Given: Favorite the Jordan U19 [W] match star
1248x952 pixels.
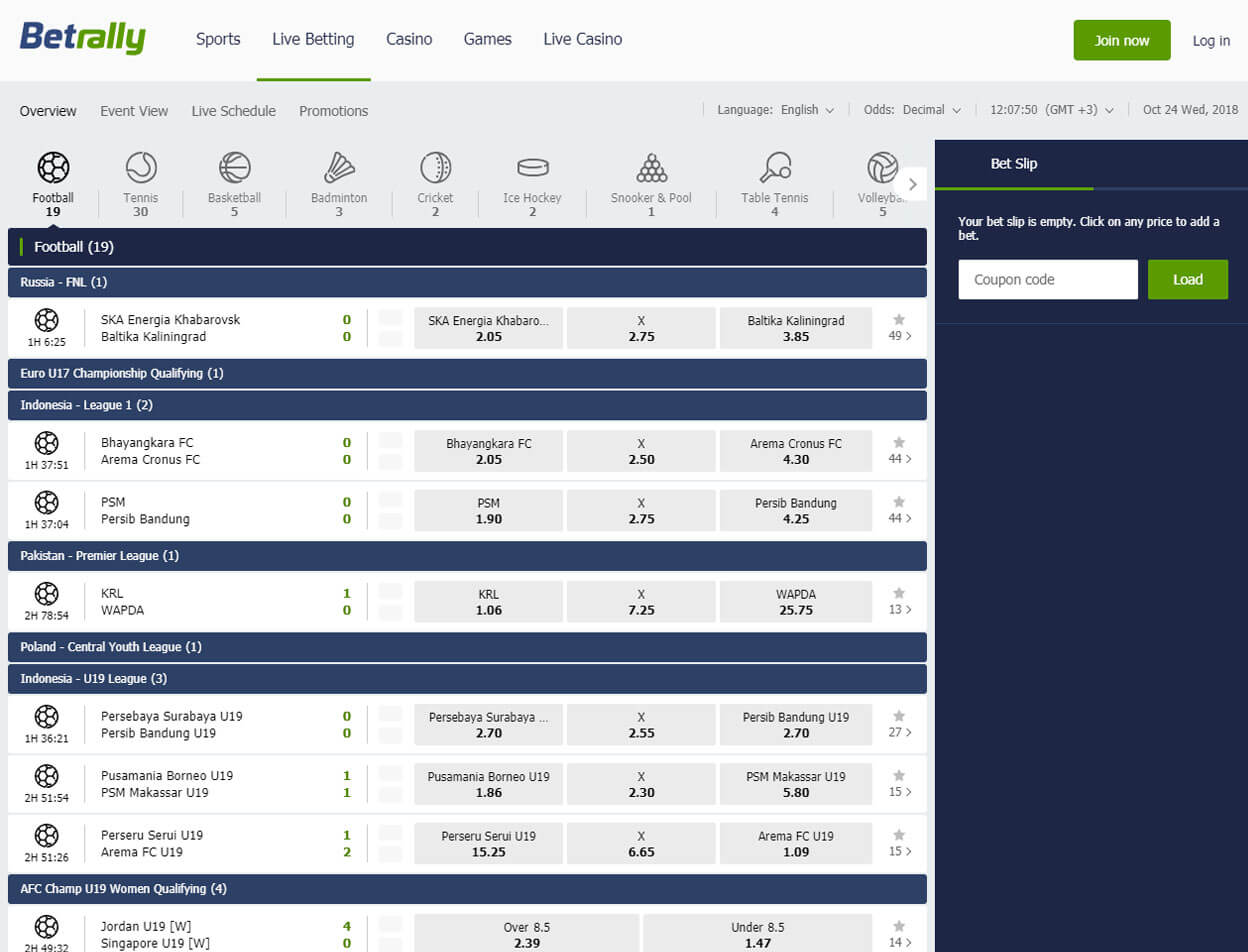Looking at the screenshot, I should [899, 926].
